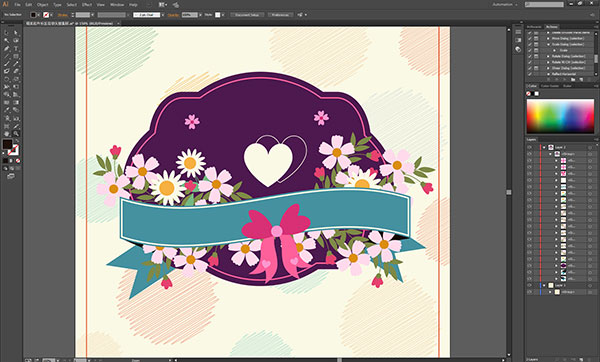Image resolution: width=600 pixels, height=362 pixels.
Task: Click the Document Setup button
Action: coord(247,15)
